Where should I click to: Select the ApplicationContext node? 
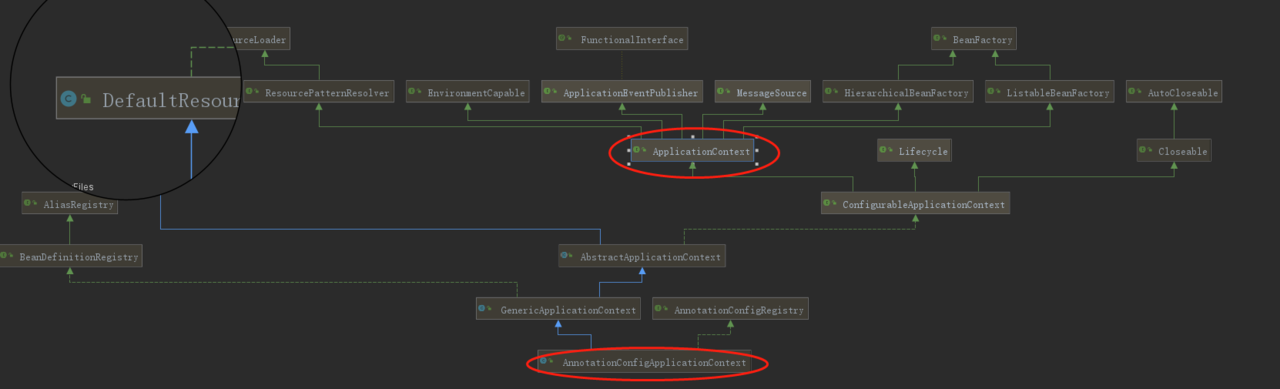pos(692,151)
